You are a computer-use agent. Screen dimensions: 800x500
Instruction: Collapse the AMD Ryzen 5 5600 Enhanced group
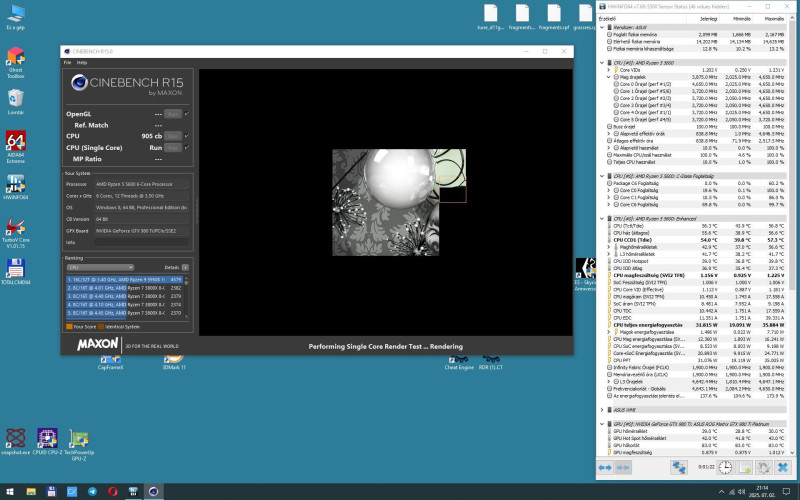coord(602,218)
